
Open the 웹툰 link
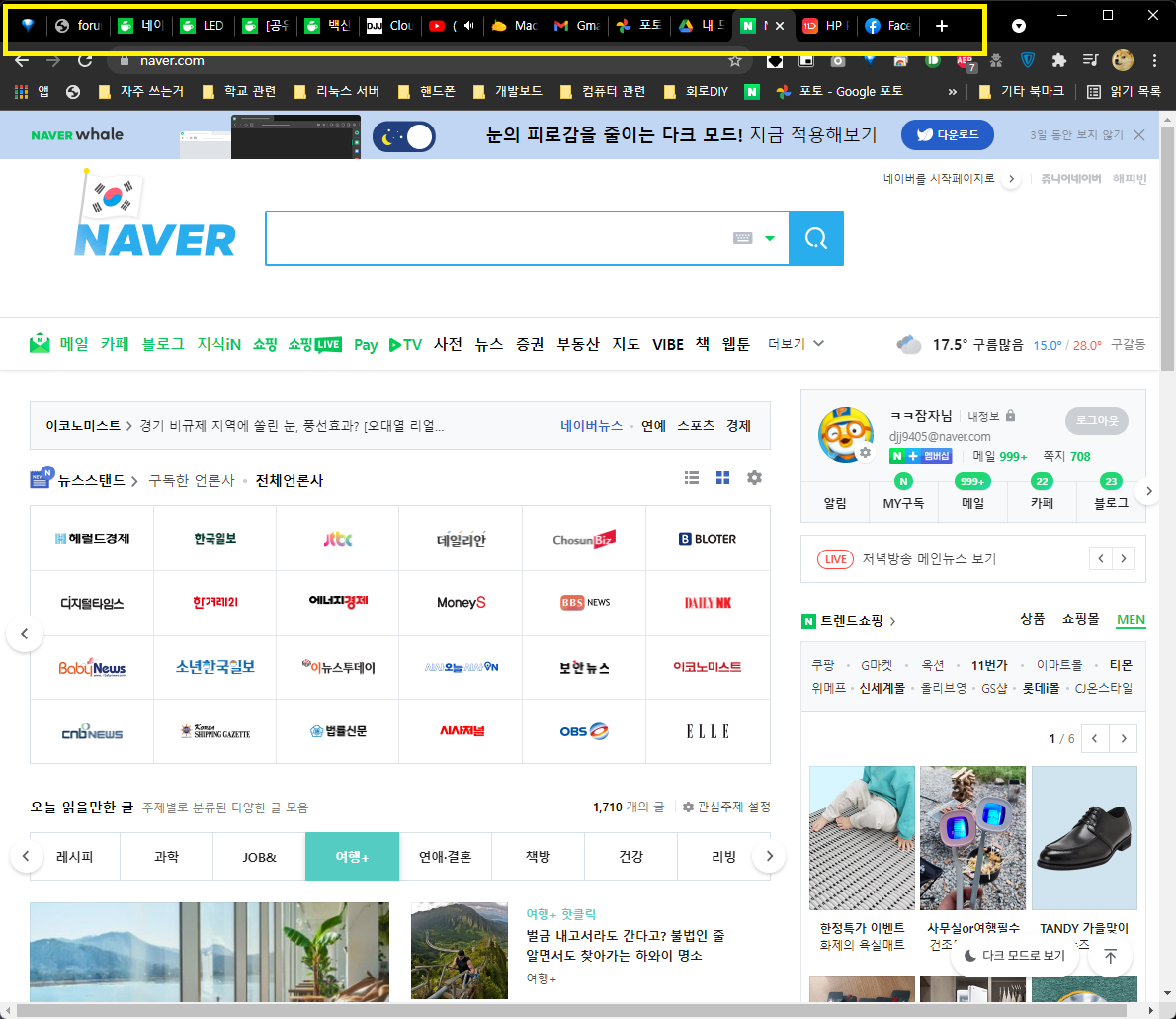click(x=736, y=344)
